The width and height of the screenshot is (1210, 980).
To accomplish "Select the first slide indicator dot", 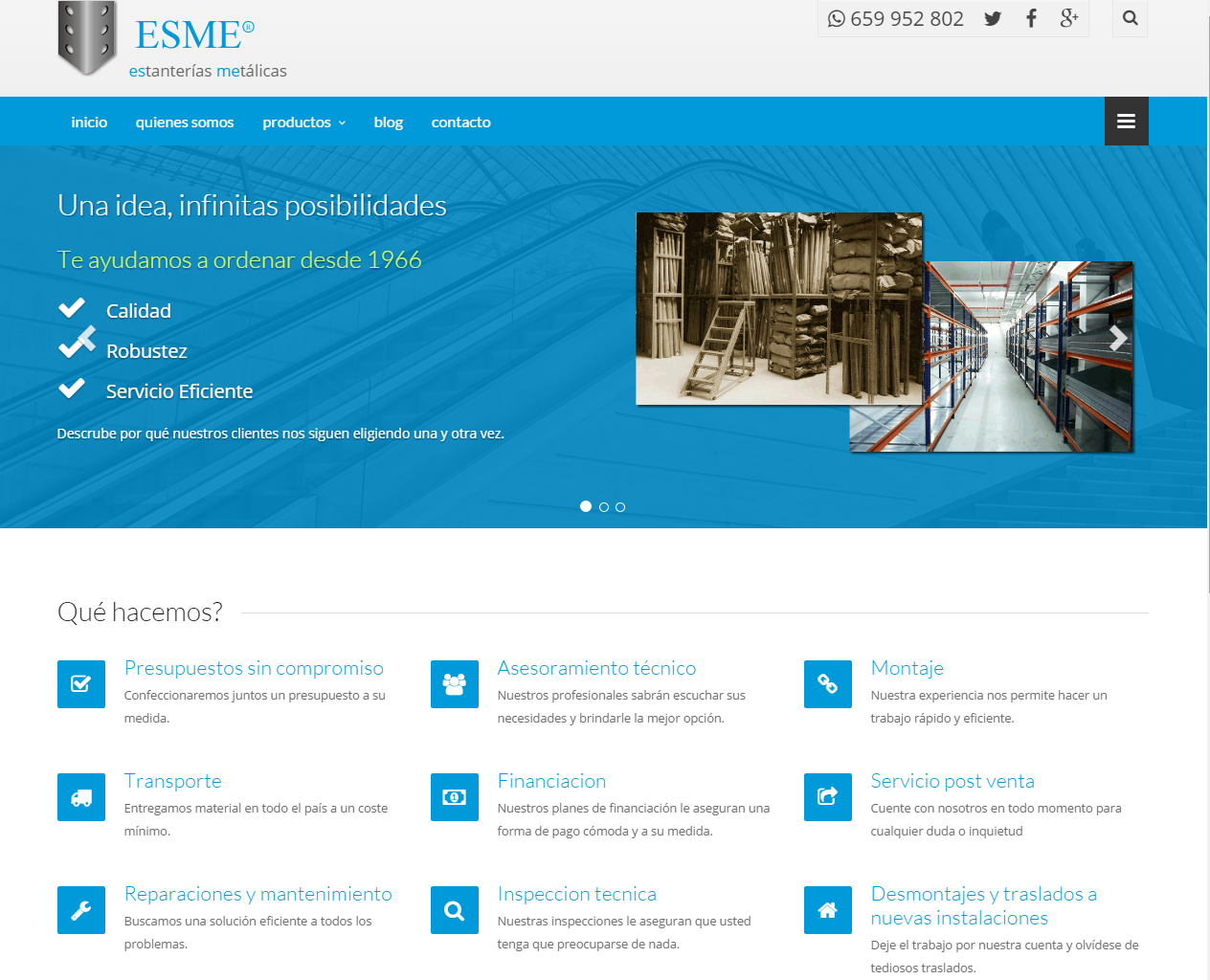I will click(x=586, y=506).
